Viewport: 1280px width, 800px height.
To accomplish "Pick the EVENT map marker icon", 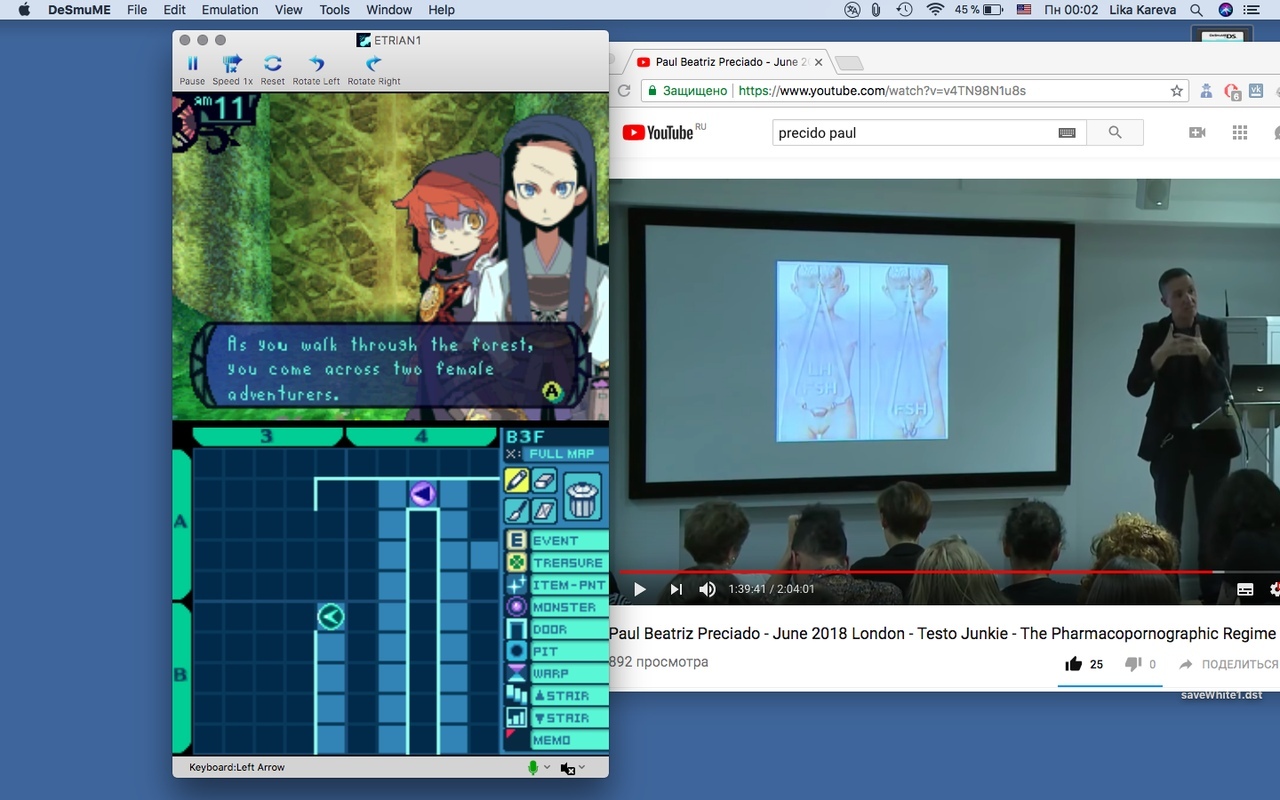I will pyautogui.click(x=516, y=541).
